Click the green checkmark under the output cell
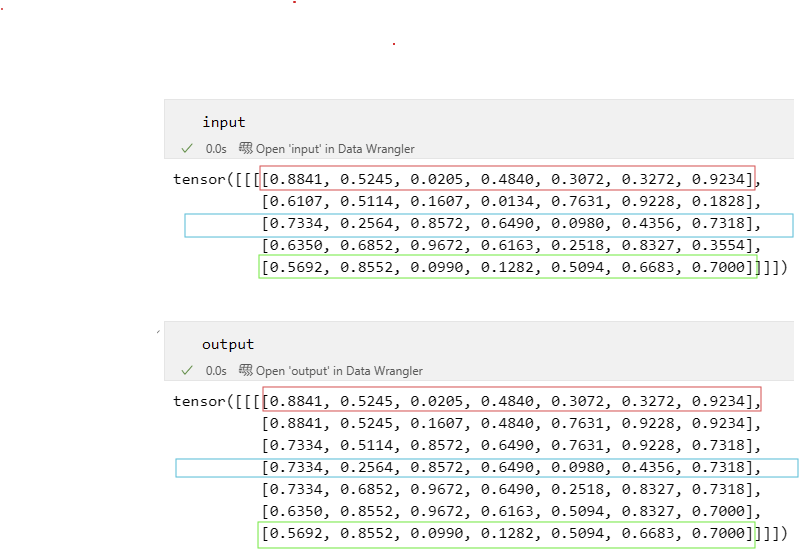 [x=186, y=370]
